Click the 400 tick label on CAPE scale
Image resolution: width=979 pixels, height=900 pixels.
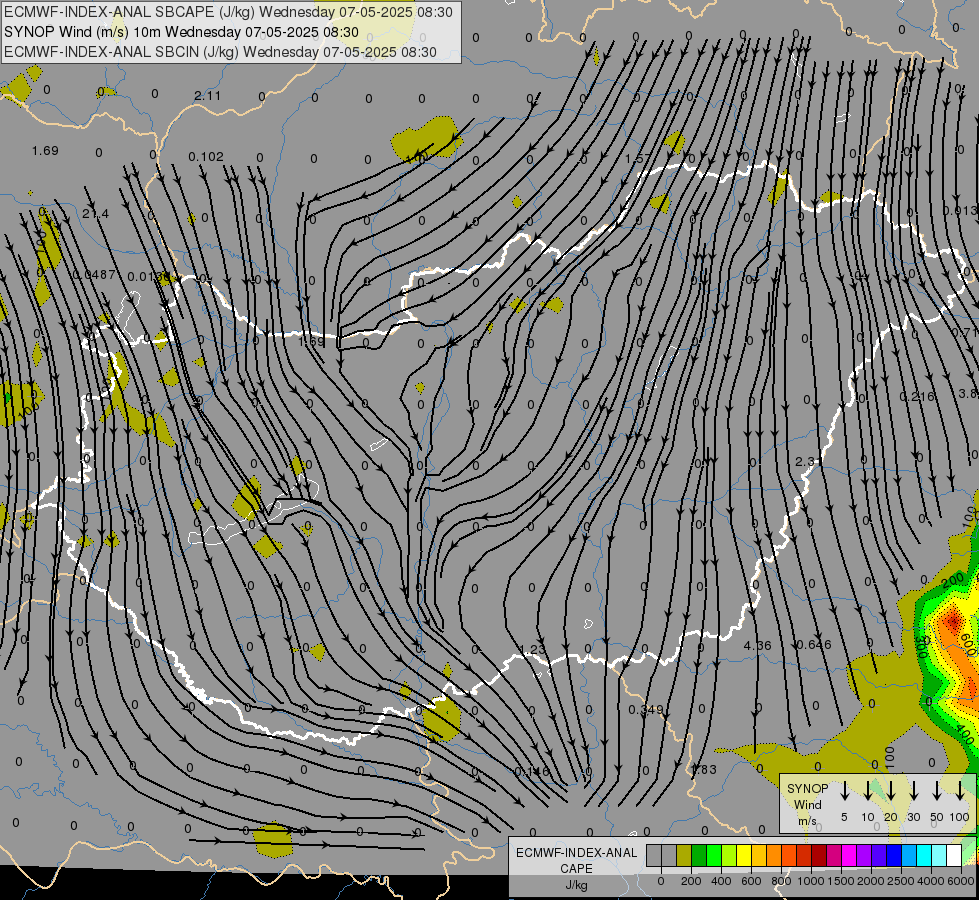pyautogui.click(x=721, y=881)
